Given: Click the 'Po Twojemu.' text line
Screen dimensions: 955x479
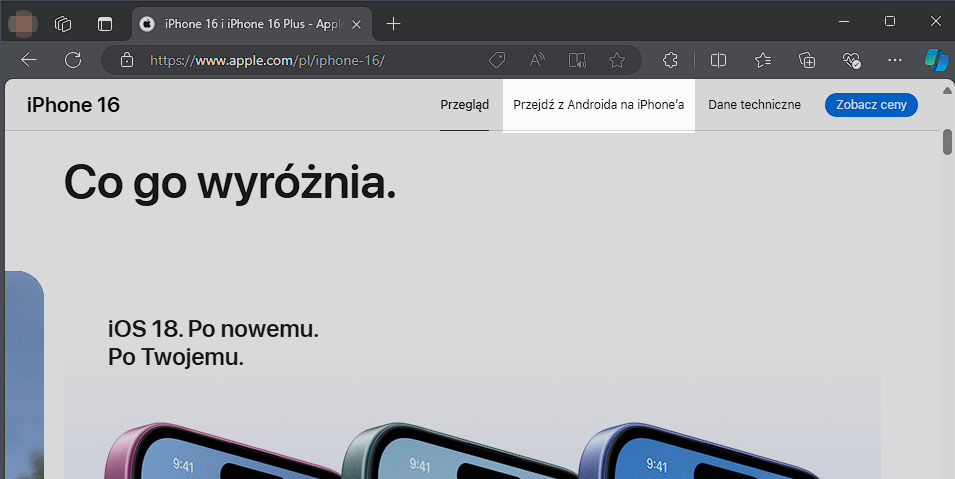Looking at the screenshot, I should click(x=175, y=357).
